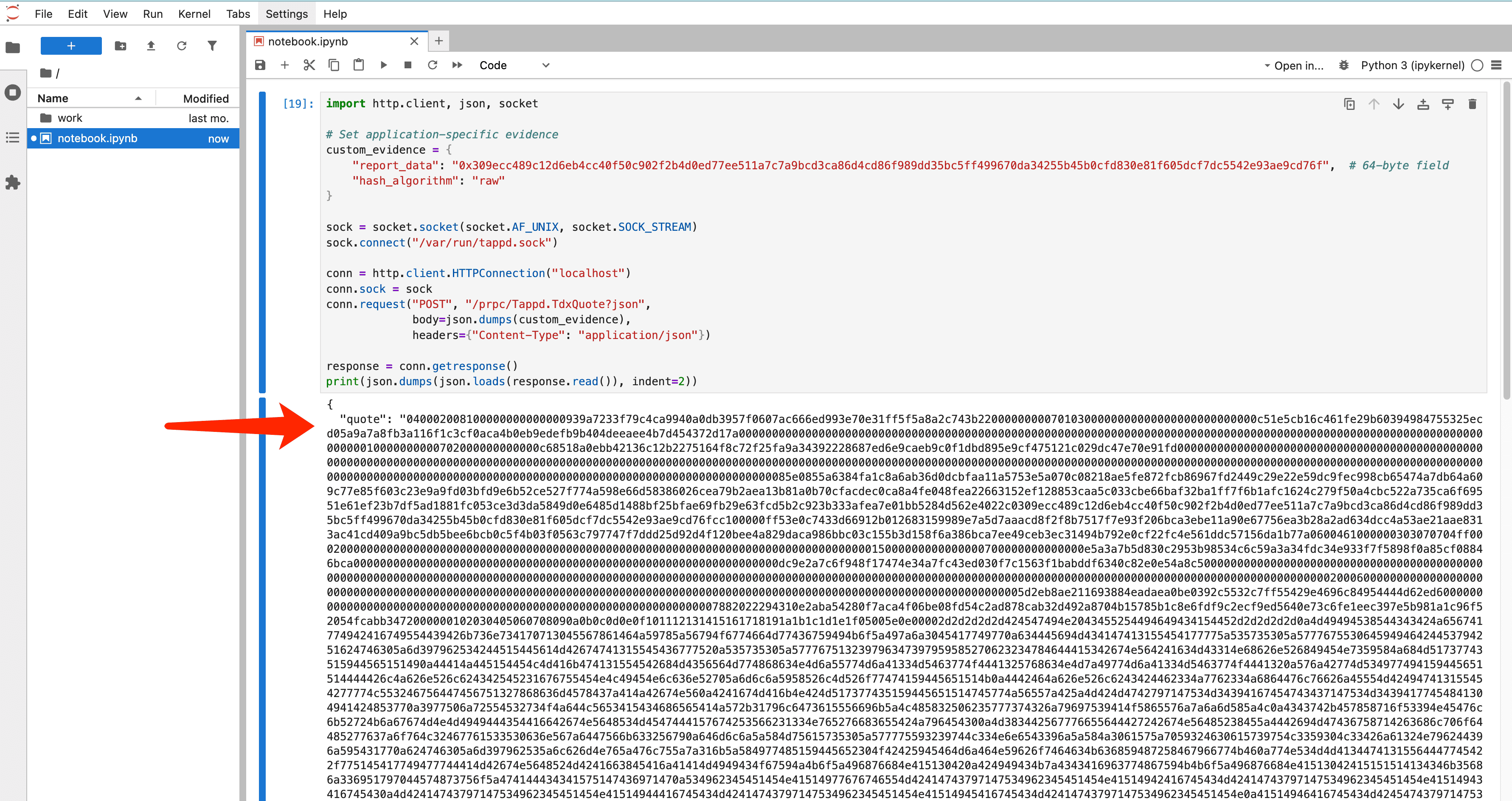Click the blue new launcher plus button
This screenshot has width=1512, height=801.
click(x=71, y=46)
